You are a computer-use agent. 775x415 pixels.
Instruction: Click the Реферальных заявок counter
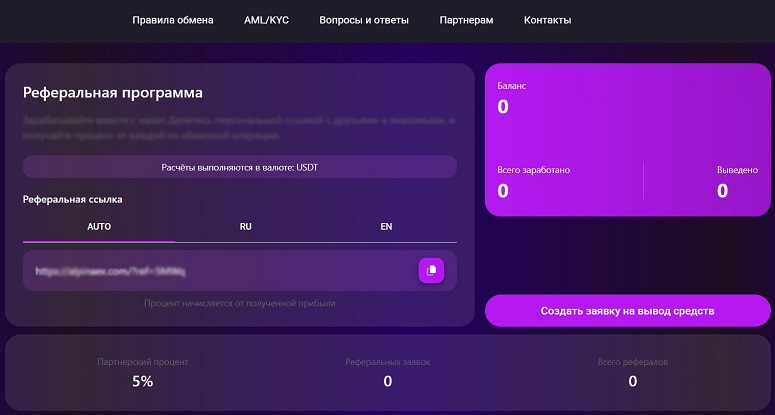pyautogui.click(x=388, y=381)
